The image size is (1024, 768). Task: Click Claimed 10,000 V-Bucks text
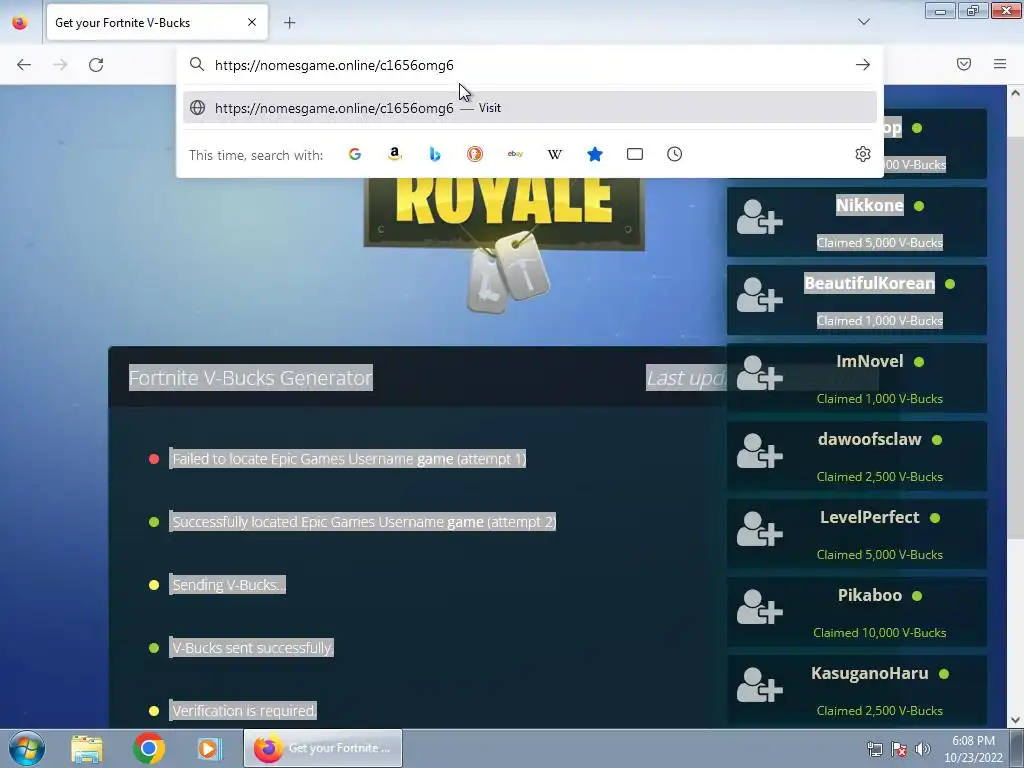(880, 633)
